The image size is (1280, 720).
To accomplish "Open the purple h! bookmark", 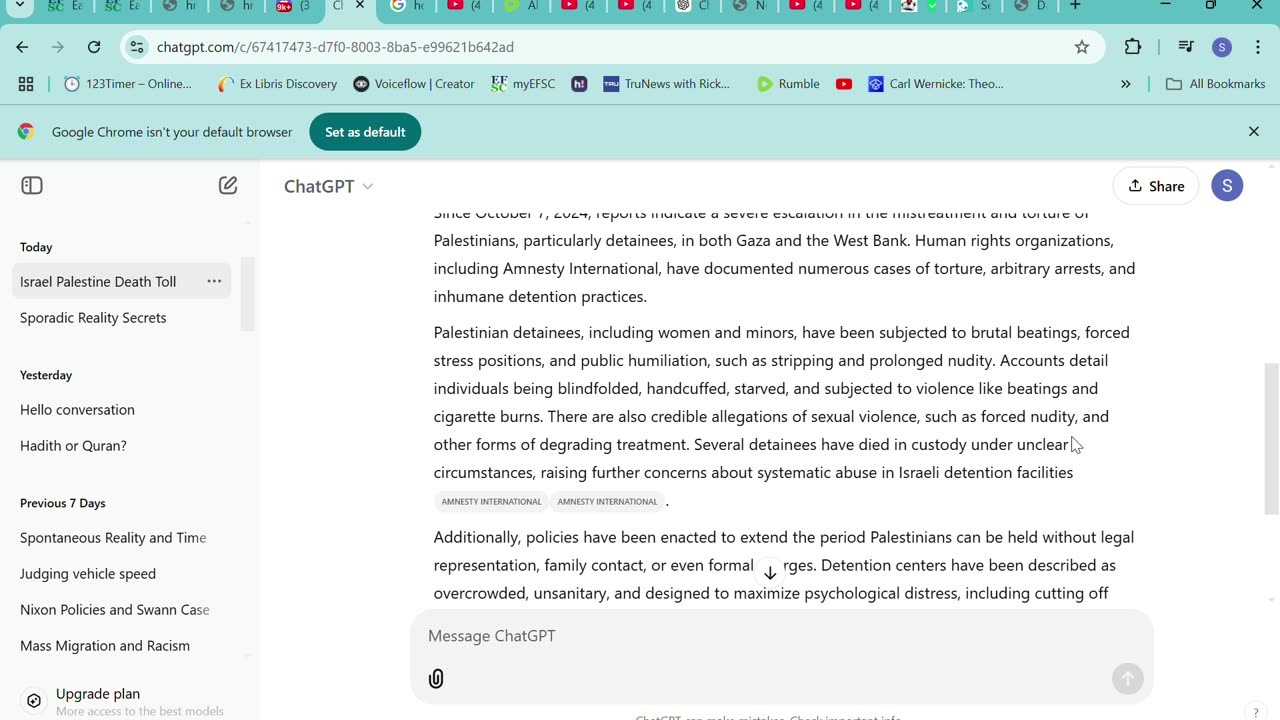I will (x=579, y=84).
